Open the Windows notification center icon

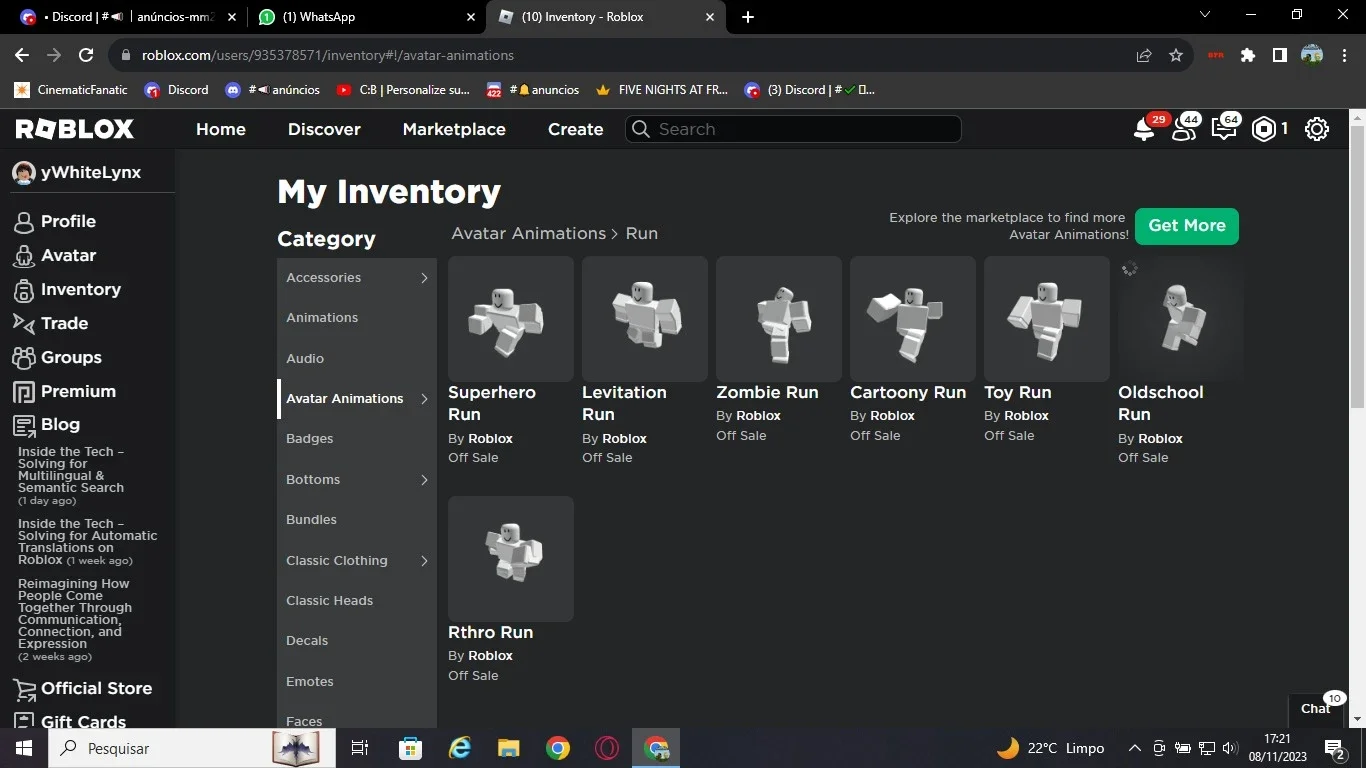pos(1334,748)
